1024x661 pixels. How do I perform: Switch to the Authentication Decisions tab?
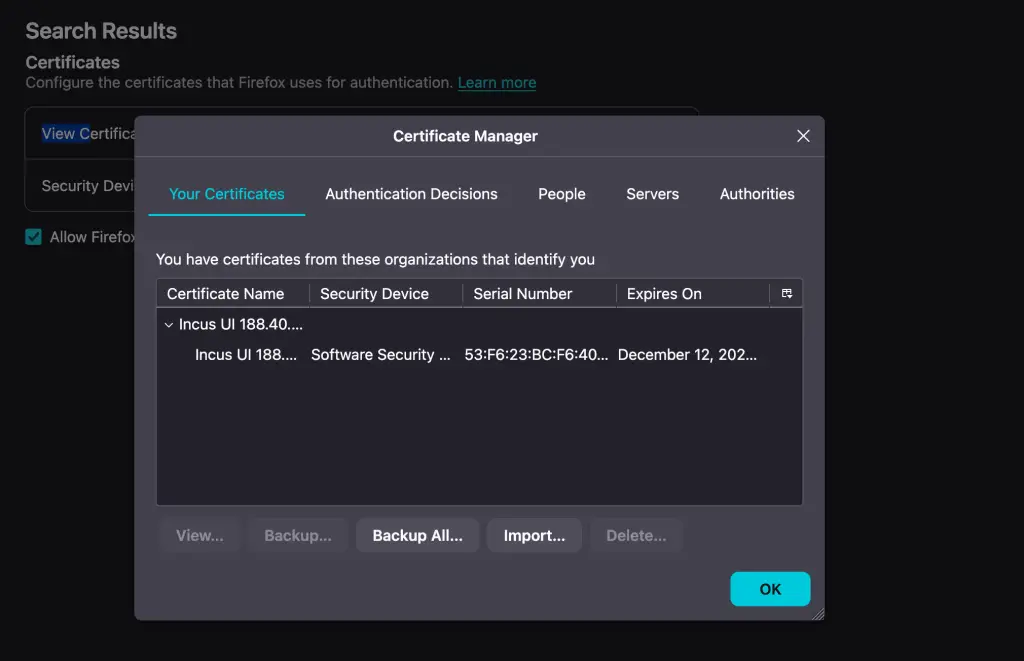(x=411, y=194)
